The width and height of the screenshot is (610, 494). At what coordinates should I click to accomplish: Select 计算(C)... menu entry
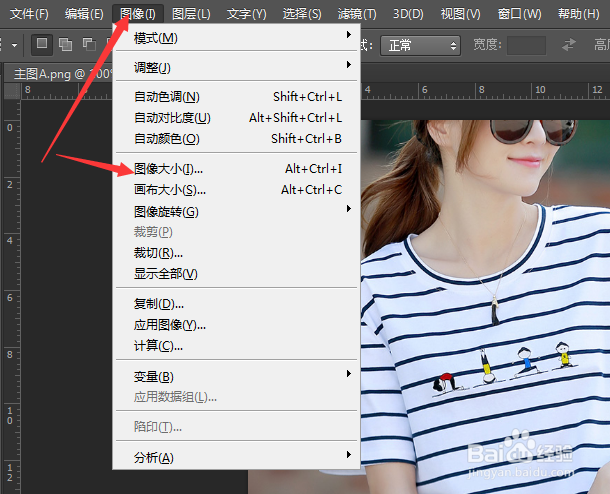click(237, 345)
